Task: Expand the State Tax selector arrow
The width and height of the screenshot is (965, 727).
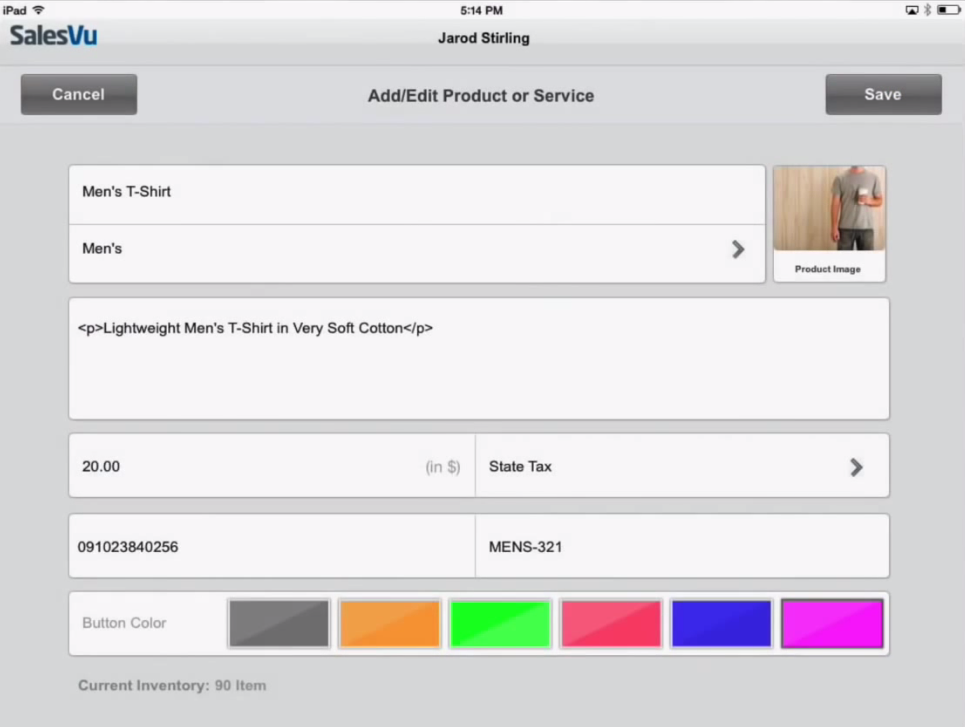Action: [x=856, y=467]
